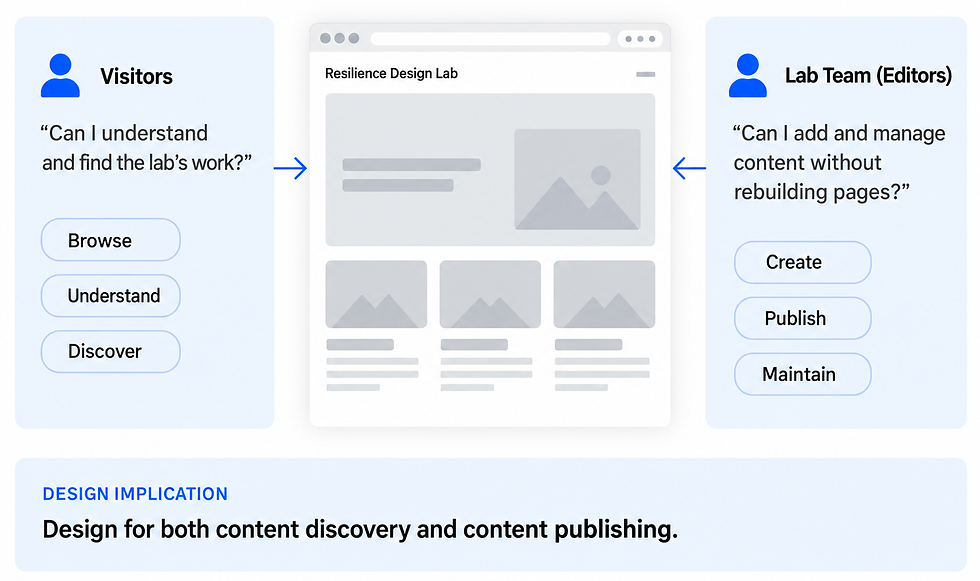Click the Visitors user avatar icon

coord(60,76)
